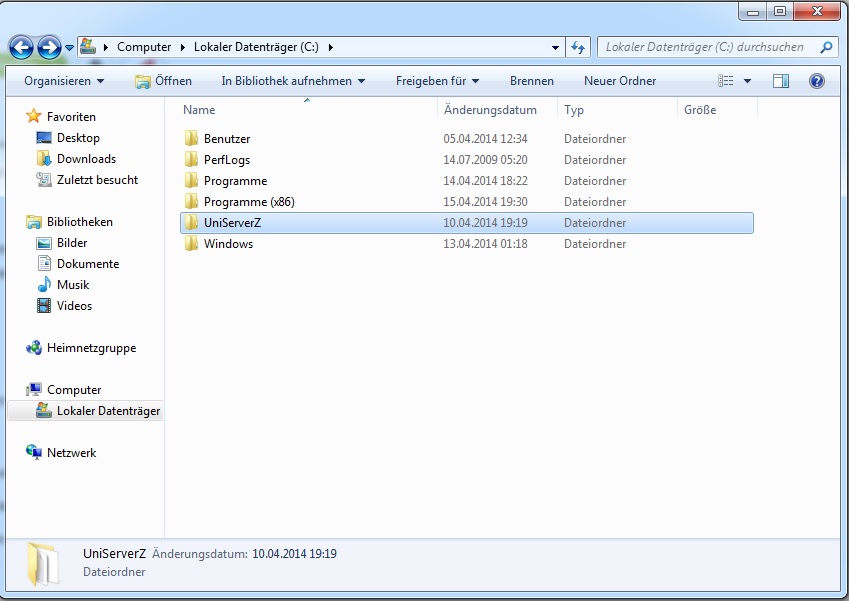Select the Programme (x86) folder icon
This screenshot has width=849, height=601.
coord(191,202)
